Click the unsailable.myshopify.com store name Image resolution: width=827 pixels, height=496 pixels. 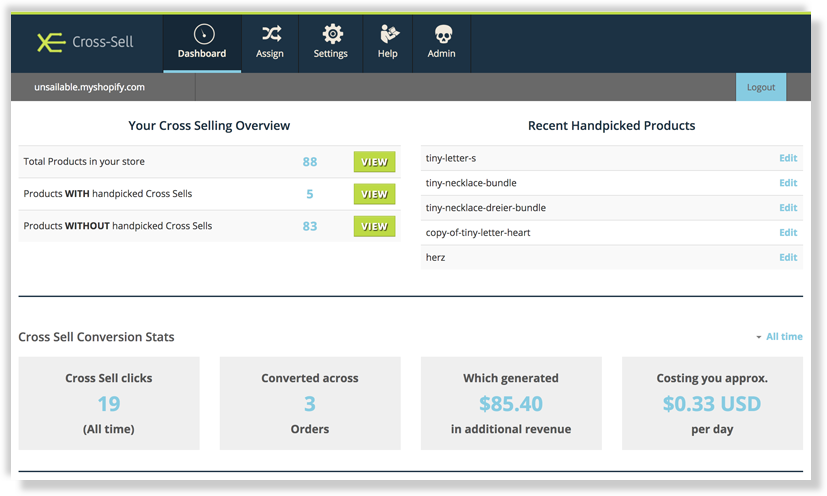point(89,88)
